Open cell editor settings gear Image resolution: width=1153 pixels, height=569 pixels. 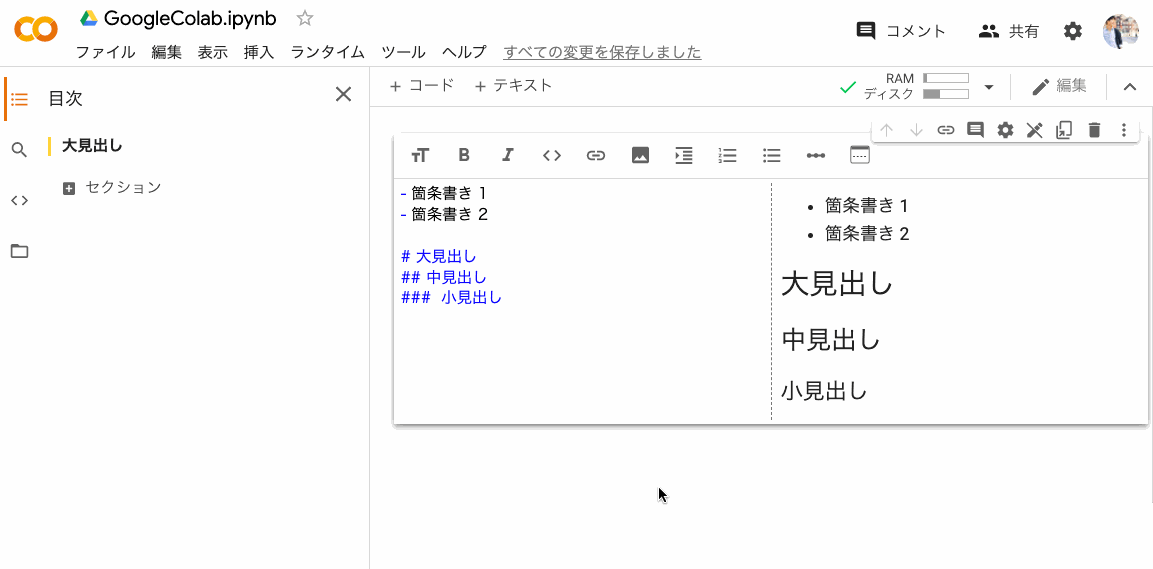(1005, 130)
